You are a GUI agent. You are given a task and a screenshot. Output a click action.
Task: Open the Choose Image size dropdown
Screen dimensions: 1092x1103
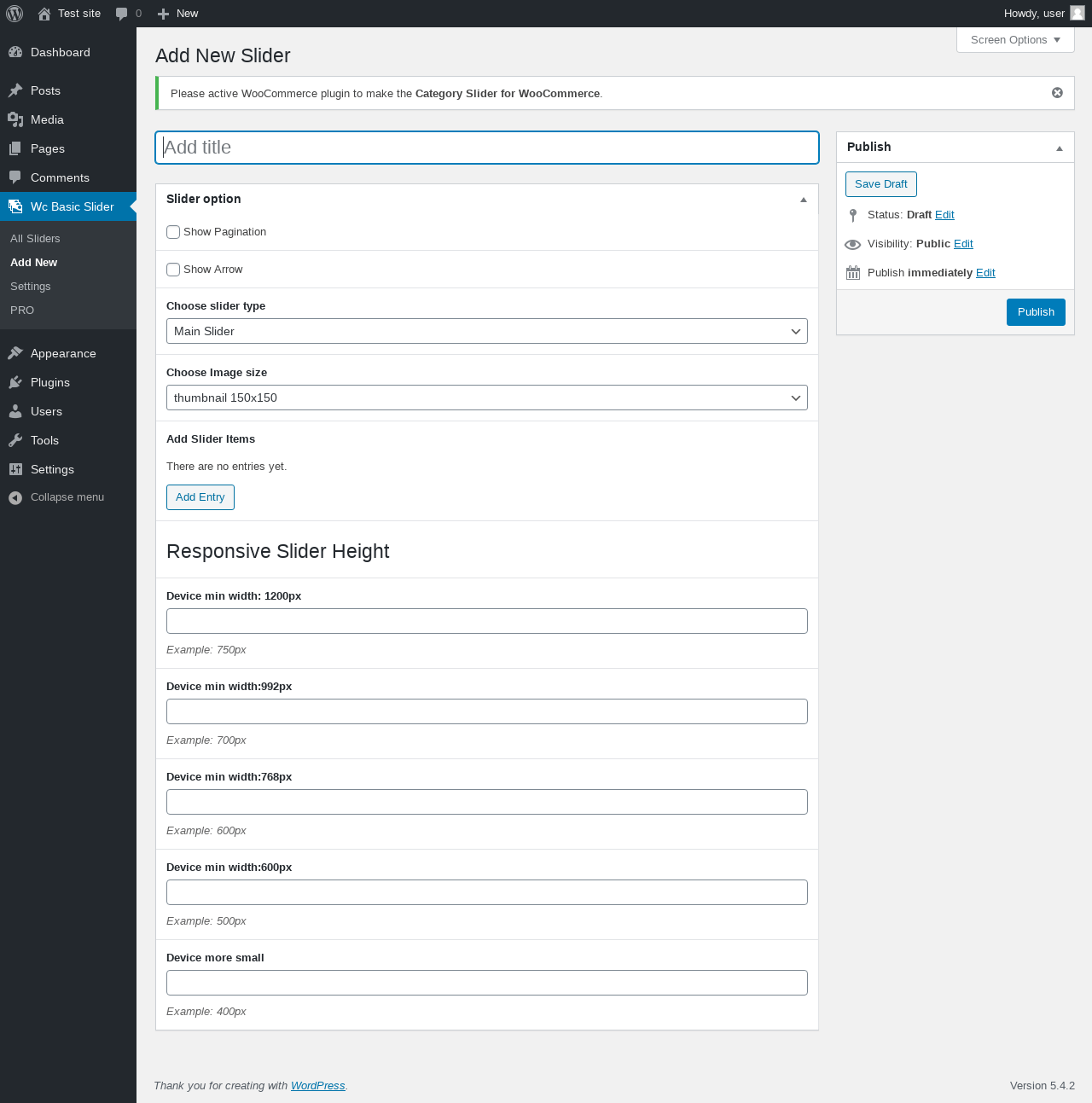click(x=487, y=398)
